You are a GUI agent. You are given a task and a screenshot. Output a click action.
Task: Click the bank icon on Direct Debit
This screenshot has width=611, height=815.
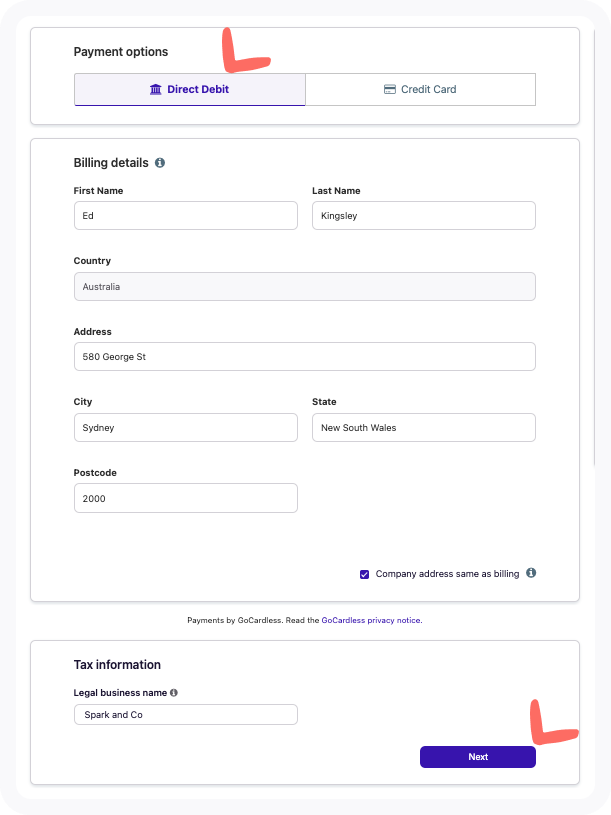(155, 90)
